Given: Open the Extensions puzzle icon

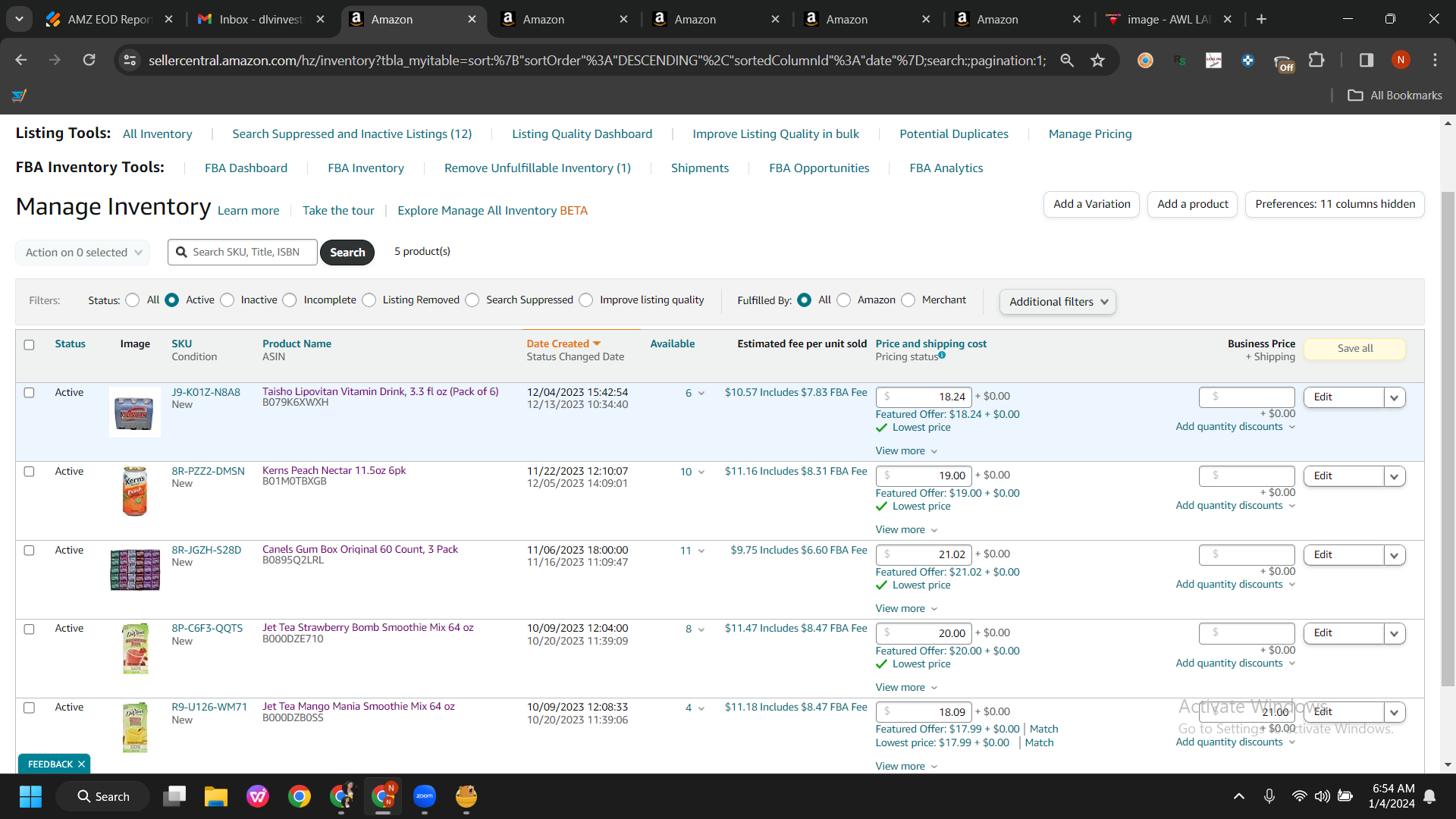Looking at the screenshot, I should 1316,60.
